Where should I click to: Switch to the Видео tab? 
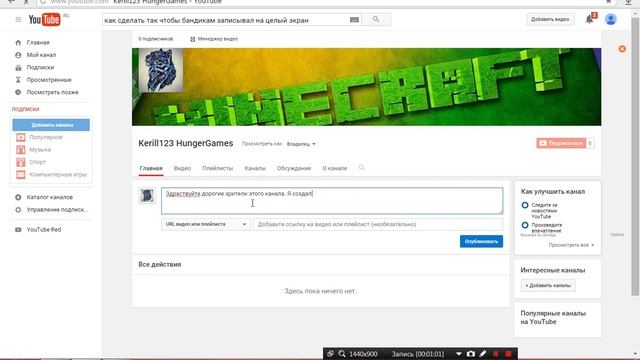tap(182, 168)
